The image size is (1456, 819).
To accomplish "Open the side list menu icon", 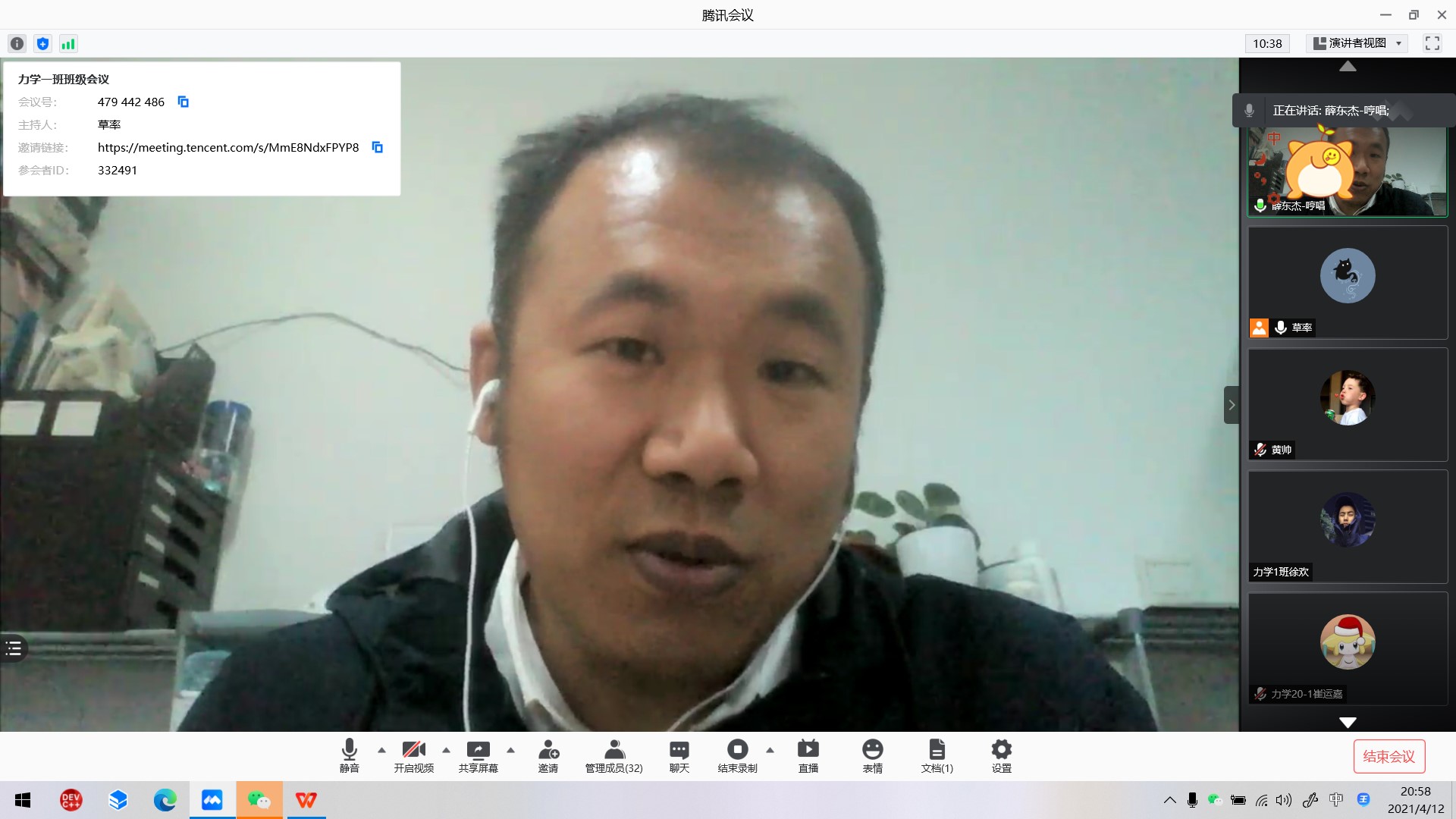I will coord(14,648).
